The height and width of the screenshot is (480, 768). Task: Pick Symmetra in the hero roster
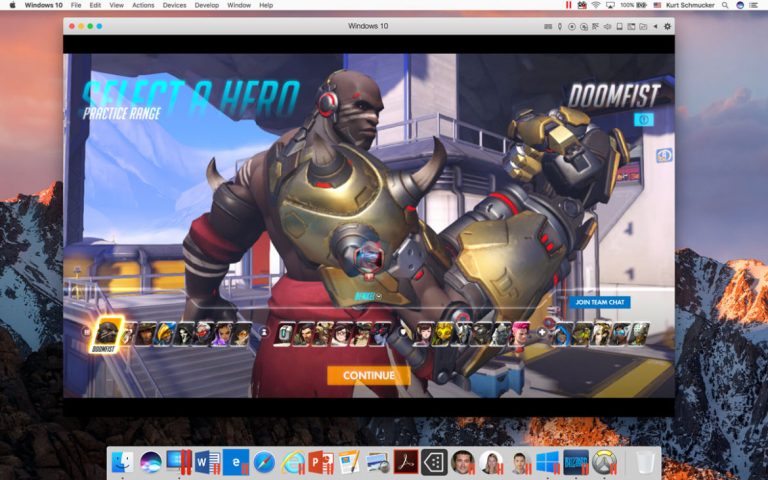tap(620, 334)
